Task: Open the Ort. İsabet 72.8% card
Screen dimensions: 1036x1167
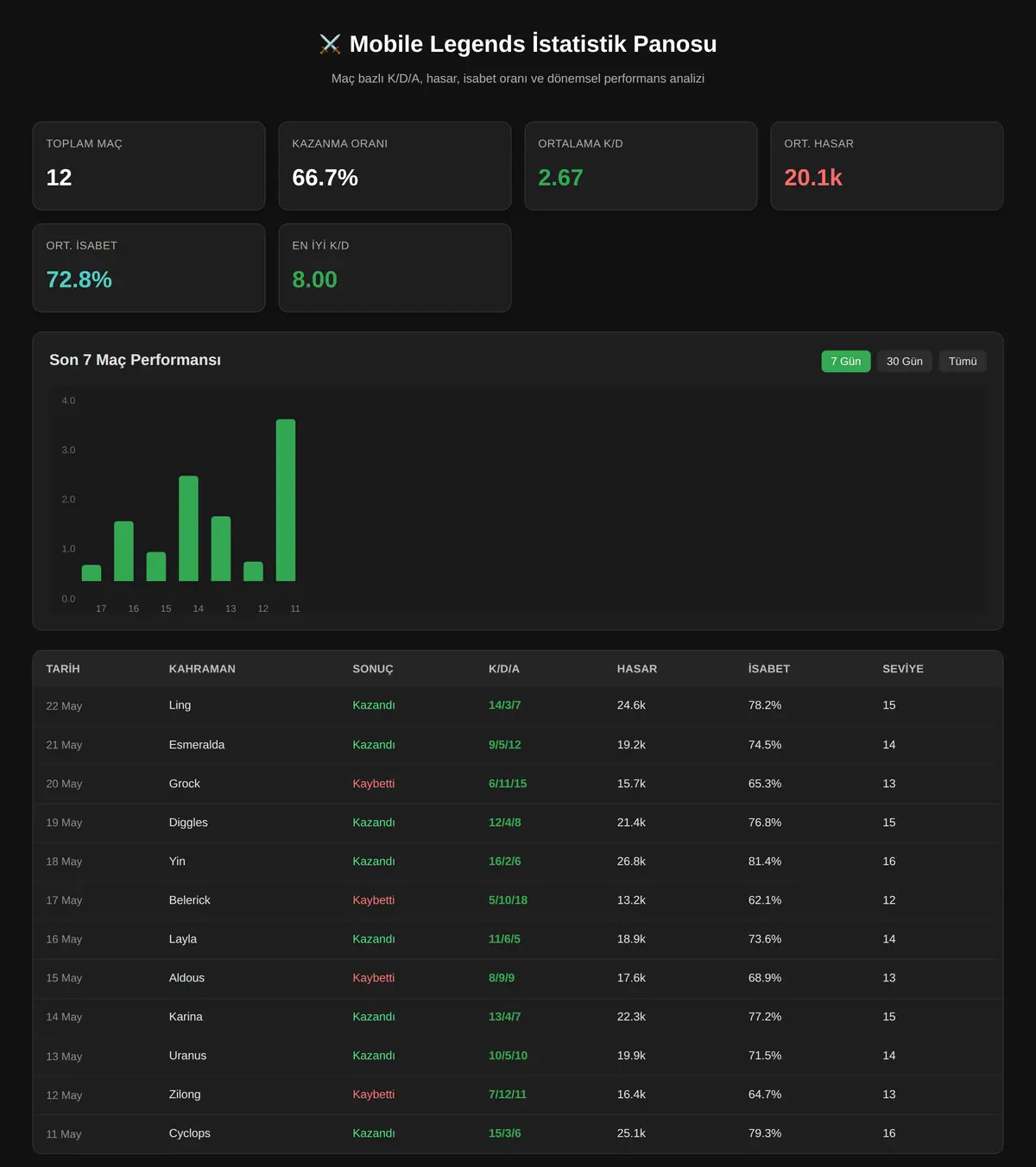Action: (x=148, y=268)
